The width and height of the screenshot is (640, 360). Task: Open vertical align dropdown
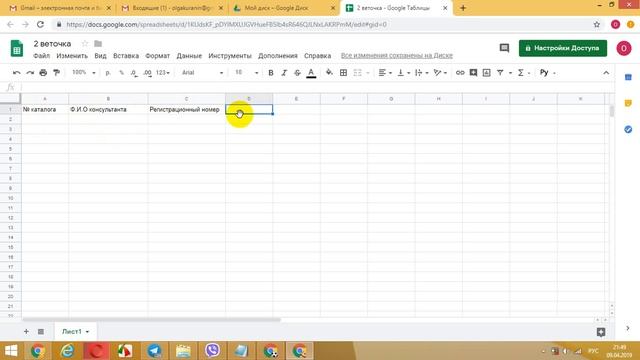[403, 73]
